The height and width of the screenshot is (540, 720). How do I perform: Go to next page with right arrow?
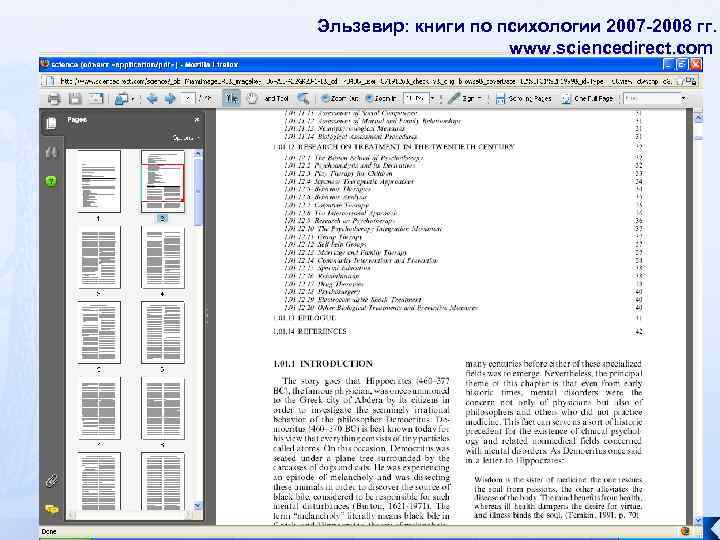(170, 98)
